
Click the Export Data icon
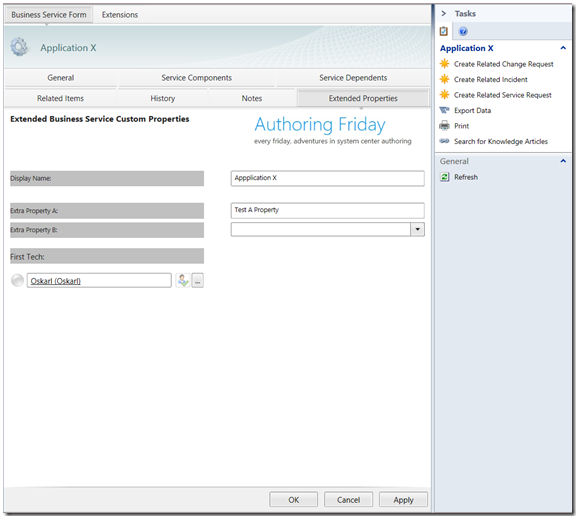coord(444,110)
